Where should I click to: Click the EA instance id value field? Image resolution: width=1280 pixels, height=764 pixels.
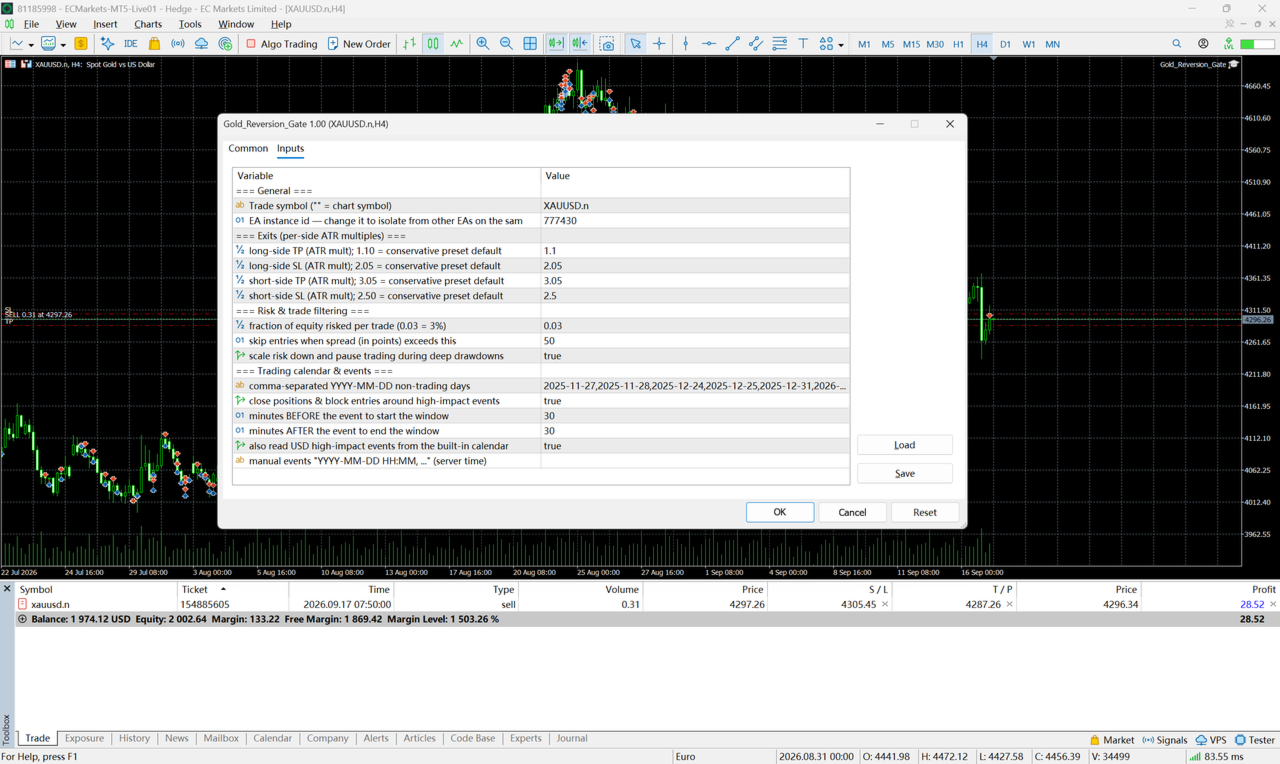tap(695, 221)
